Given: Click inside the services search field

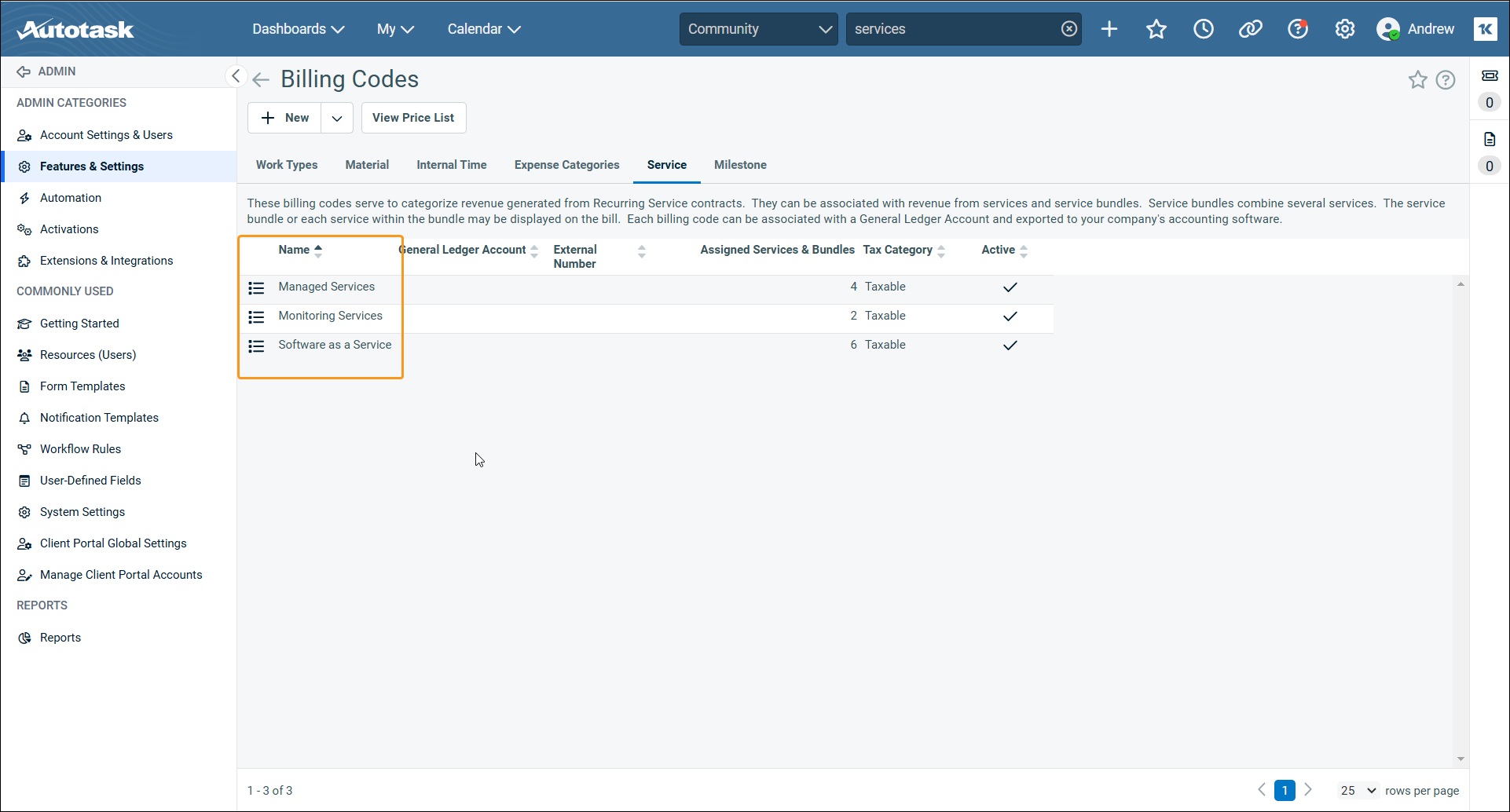Looking at the screenshot, I should (951, 29).
